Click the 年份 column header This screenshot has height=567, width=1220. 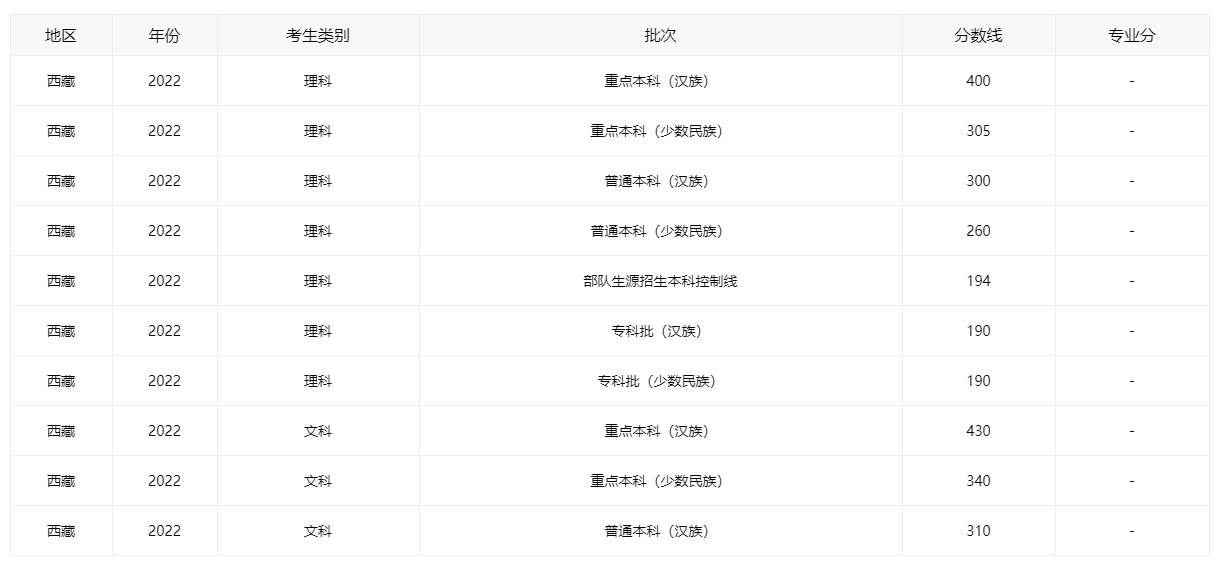[164, 35]
